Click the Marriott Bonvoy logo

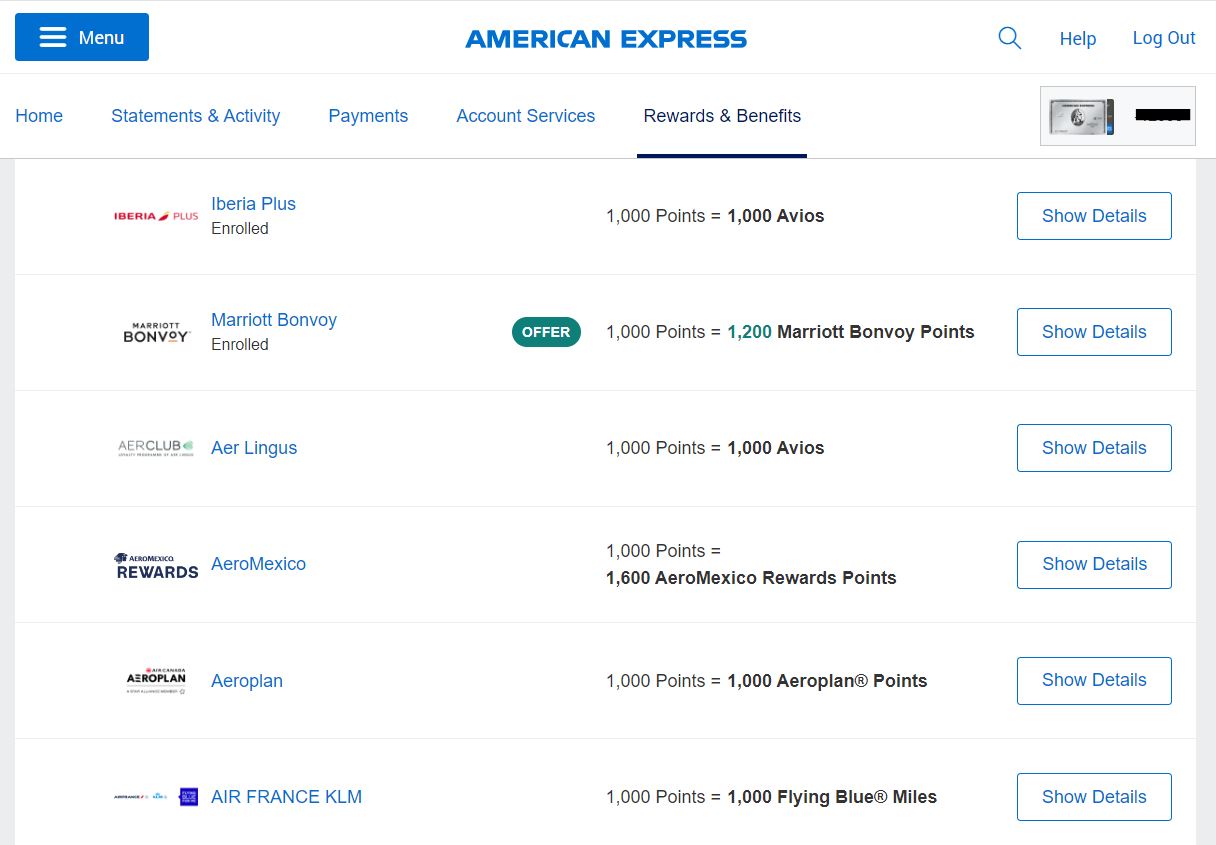point(156,332)
